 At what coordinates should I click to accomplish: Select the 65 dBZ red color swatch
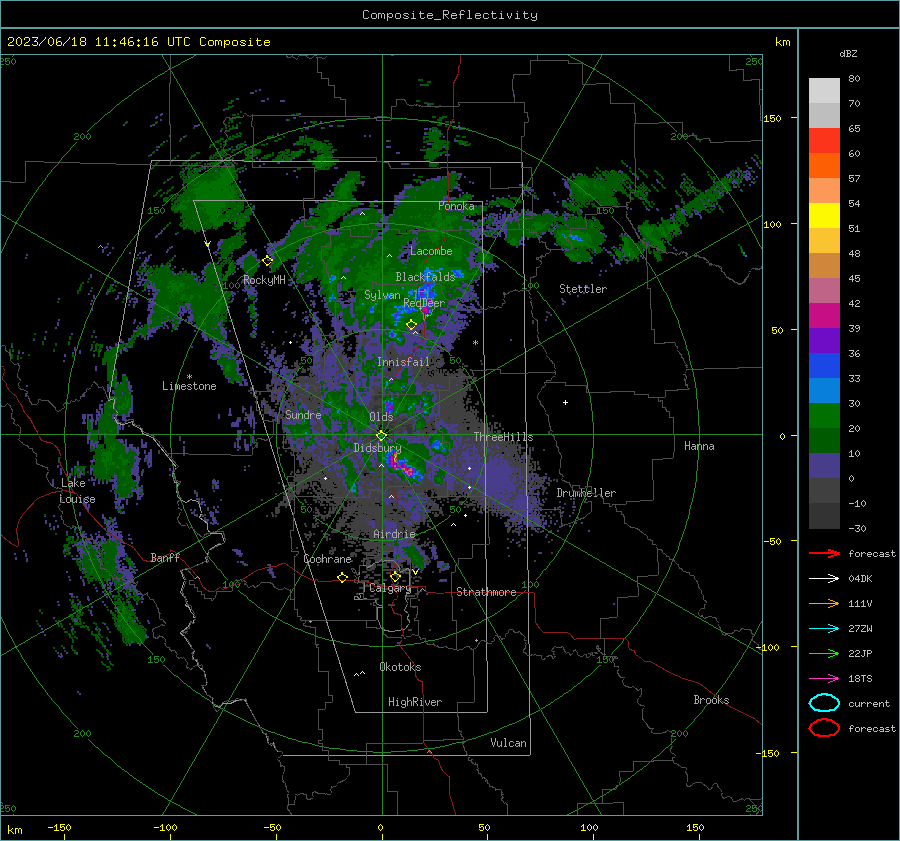coord(824,141)
